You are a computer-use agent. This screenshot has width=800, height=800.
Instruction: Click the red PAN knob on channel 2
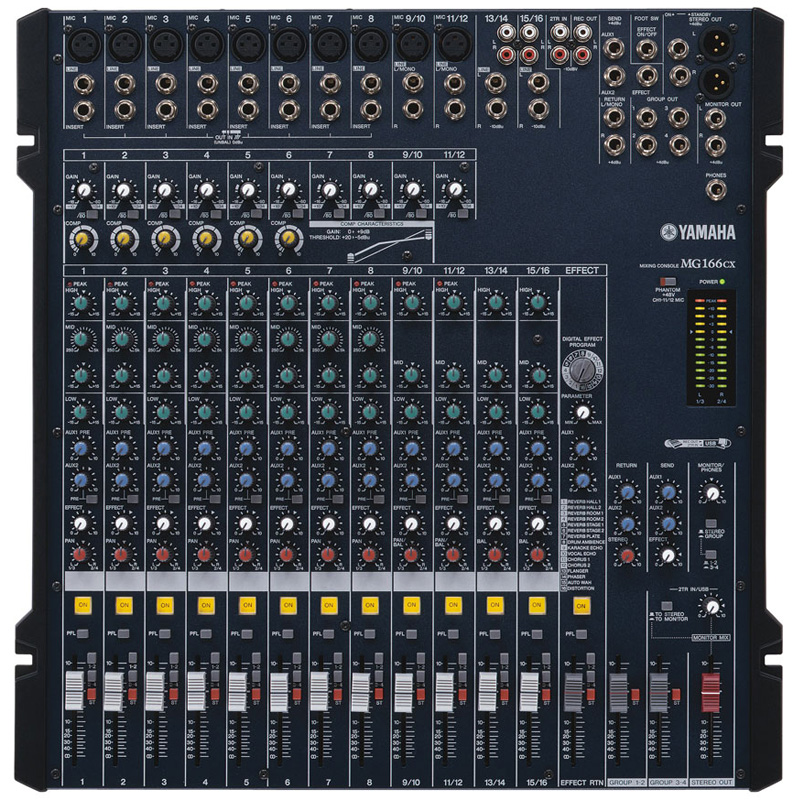121,553
